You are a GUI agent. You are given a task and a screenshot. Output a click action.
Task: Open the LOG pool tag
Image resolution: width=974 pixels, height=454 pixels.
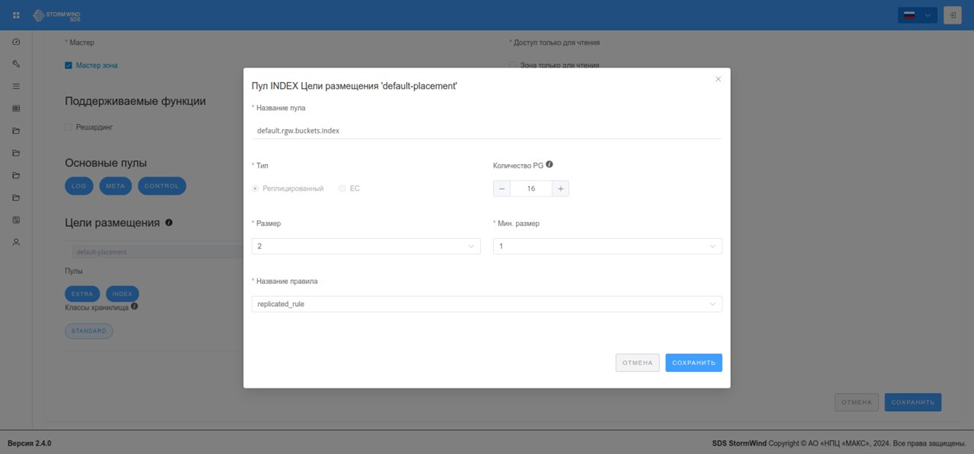click(79, 186)
